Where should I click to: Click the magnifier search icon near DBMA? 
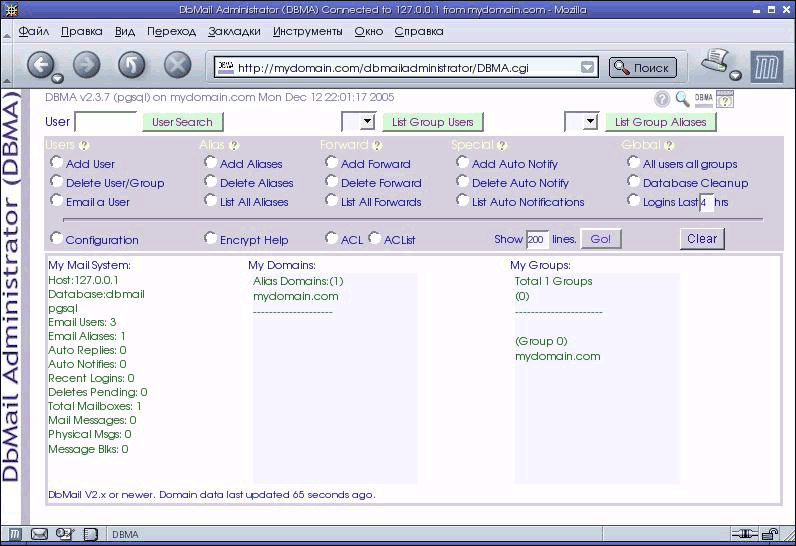click(682, 99)
